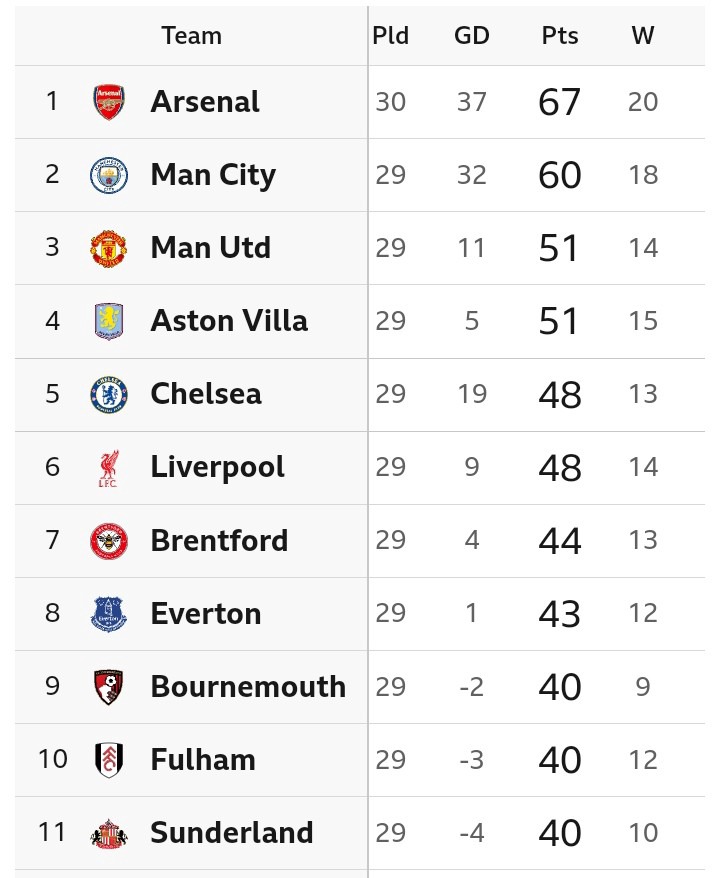This screenshot has width=720, height=878.
Task: Click the Man Utd crest icon
Action: click(x=108, y=248)
